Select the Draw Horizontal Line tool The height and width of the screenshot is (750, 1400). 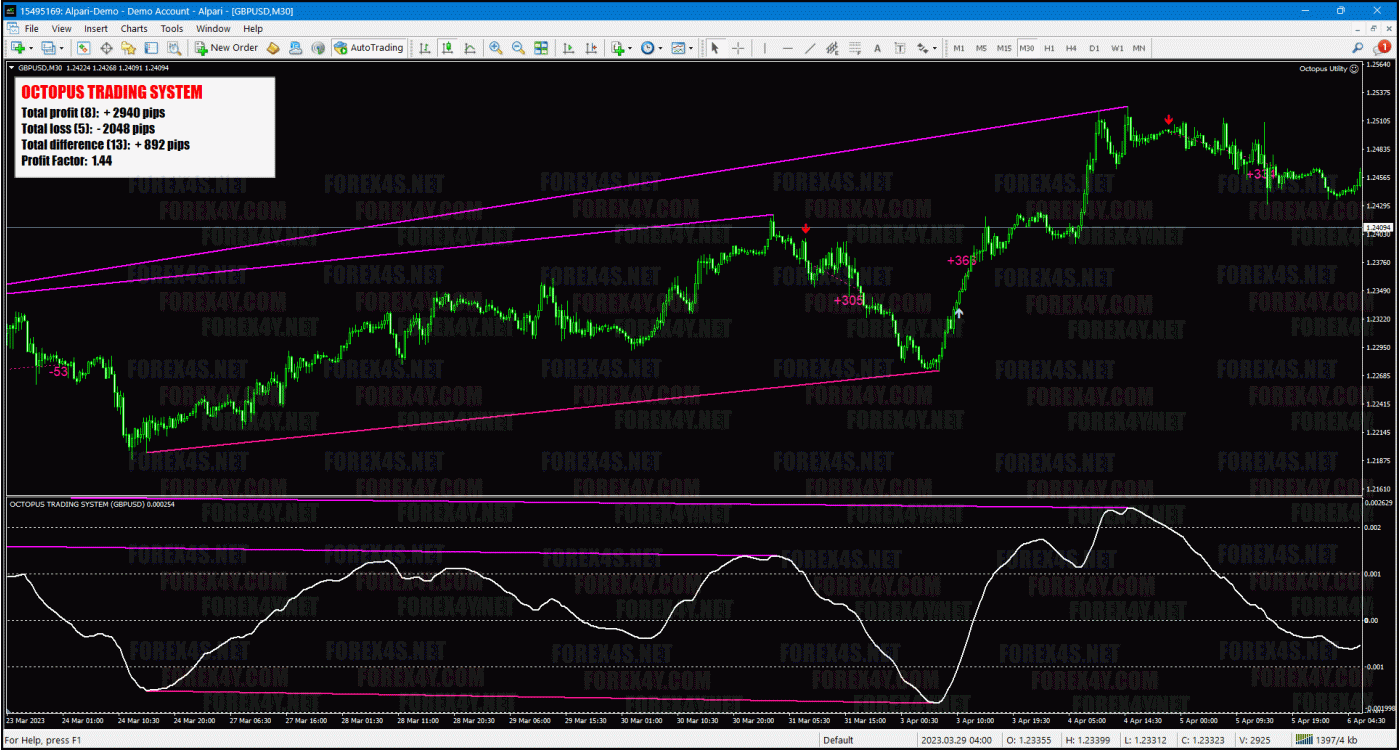(787, 48)
